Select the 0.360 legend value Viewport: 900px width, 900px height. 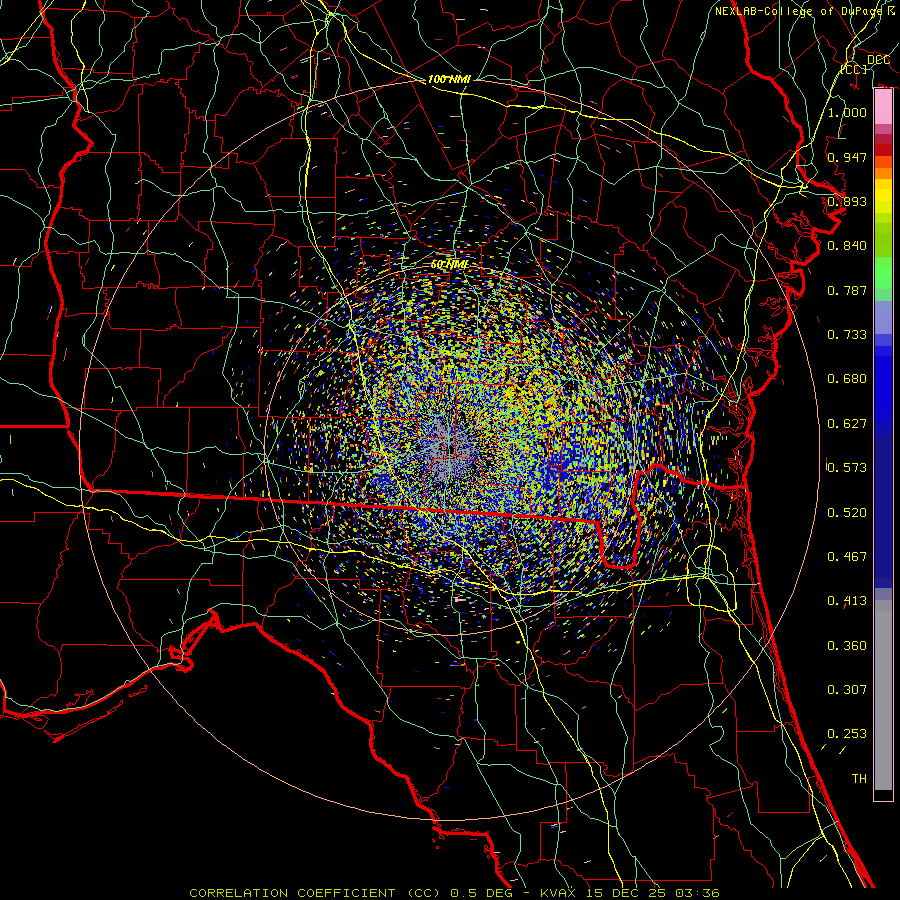click(847, 646)
